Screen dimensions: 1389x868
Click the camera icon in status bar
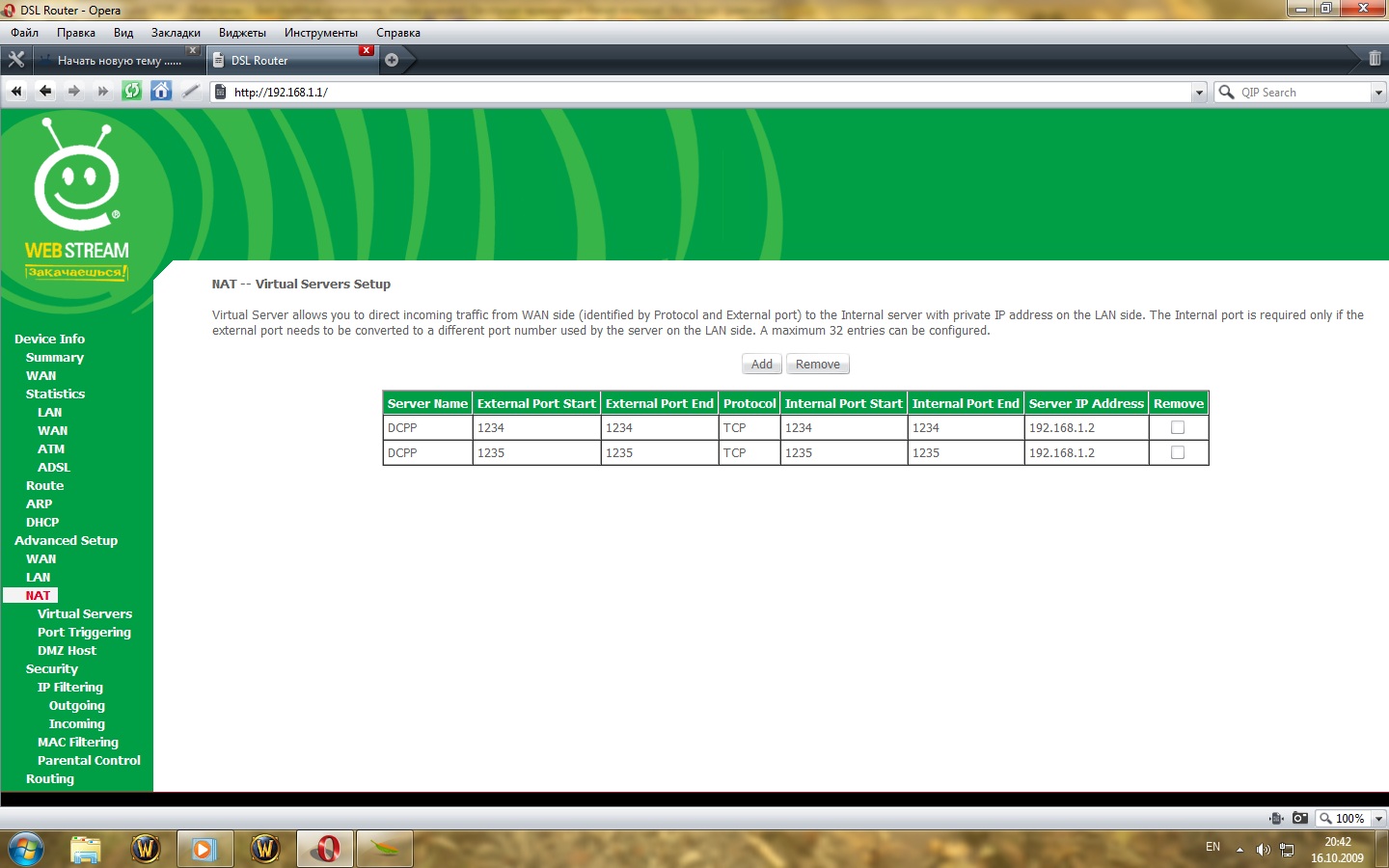[x=1300, y=818]
